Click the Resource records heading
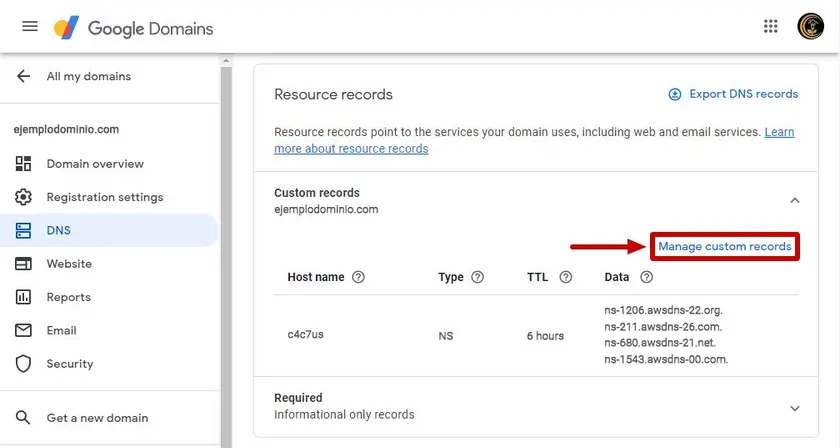This screenshot has width=840, height=448. tap(333, 94)
